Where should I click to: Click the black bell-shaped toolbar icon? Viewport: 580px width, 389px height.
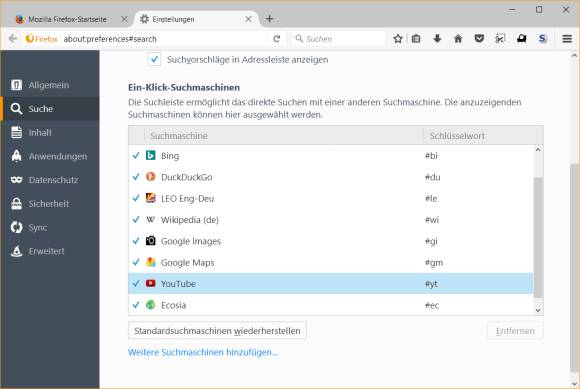click(x=522, y=38)
